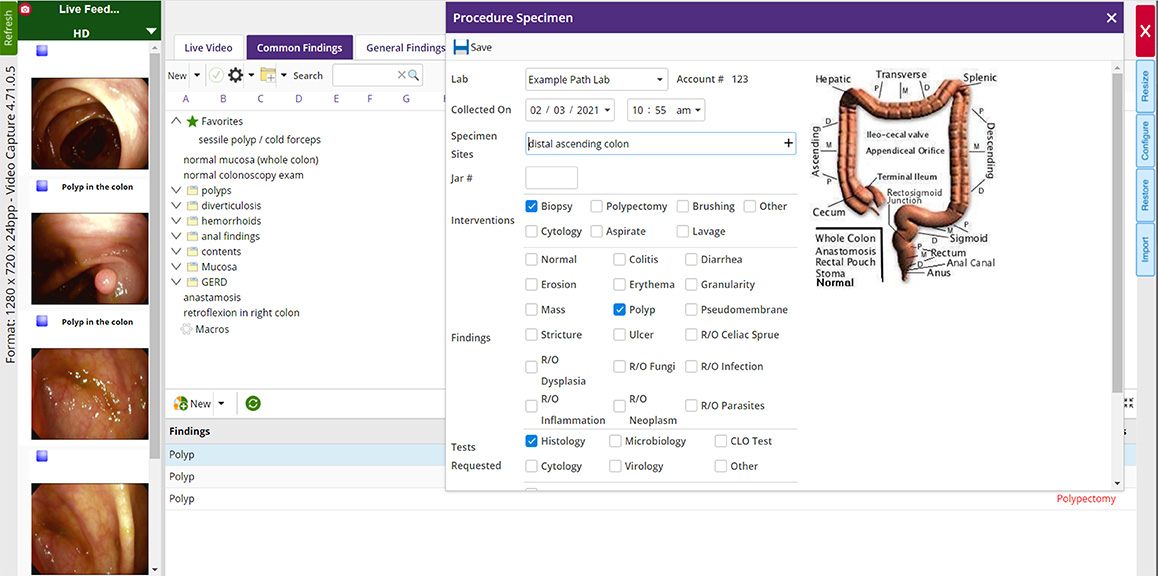Expand the polyps folder in the tree
Image resolution: width=1158 pixels, height=576 pixels.
(177, 190)
